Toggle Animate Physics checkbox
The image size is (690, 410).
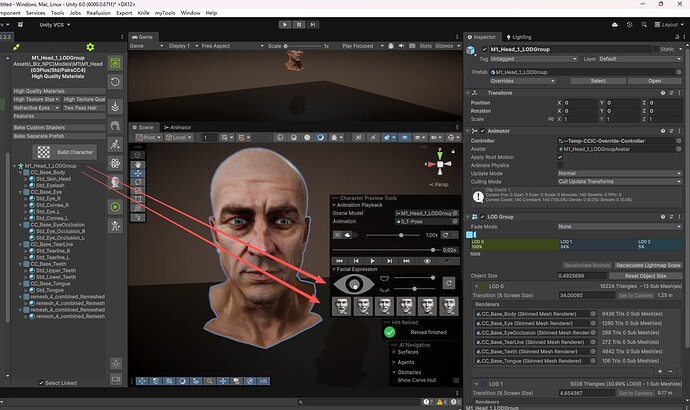coord(560,165)
